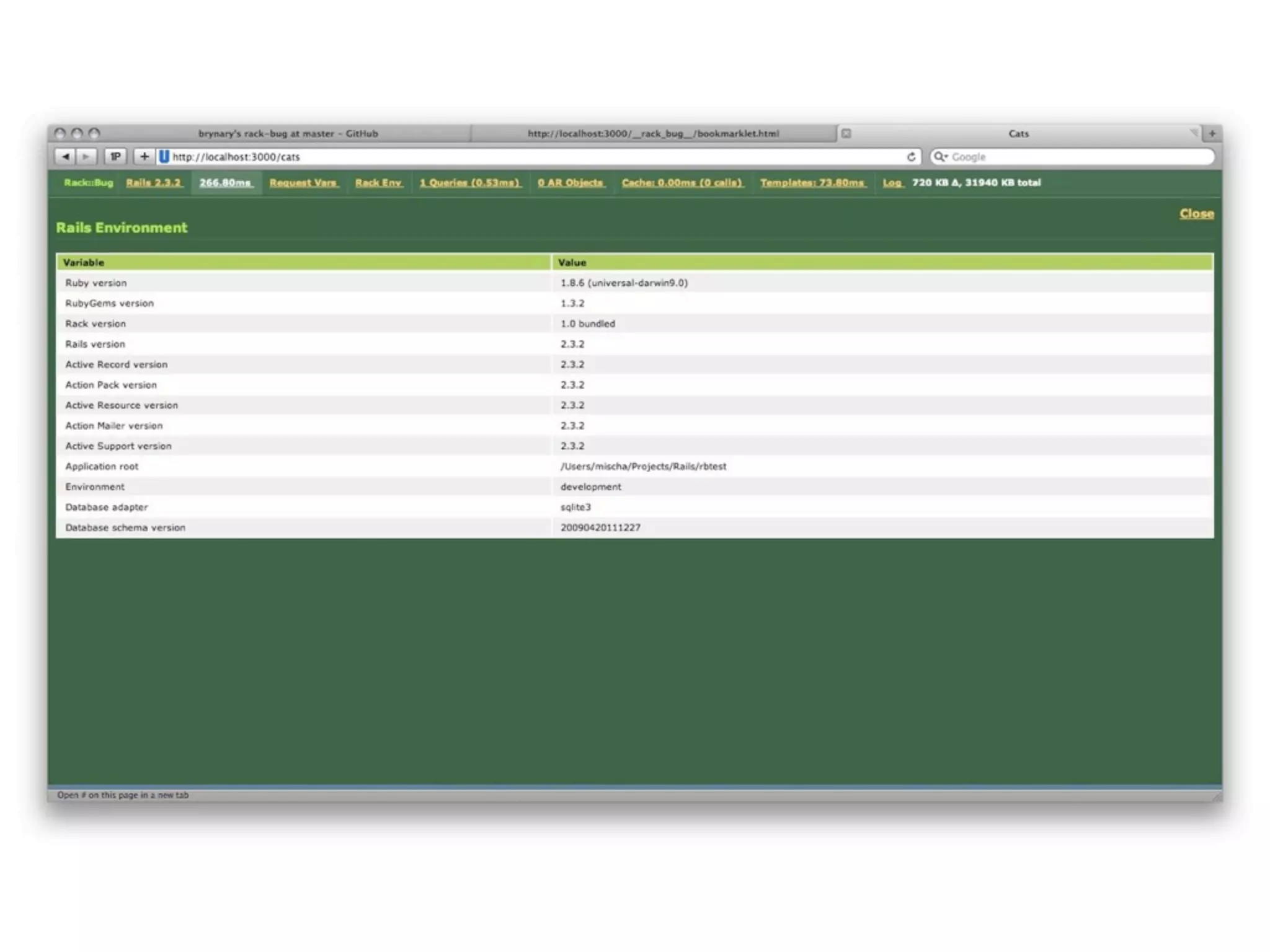Viewport: 1270px width, 952px height.
Task: Close the Cats tab with its x icon
Action: click(x=846, y=133)
